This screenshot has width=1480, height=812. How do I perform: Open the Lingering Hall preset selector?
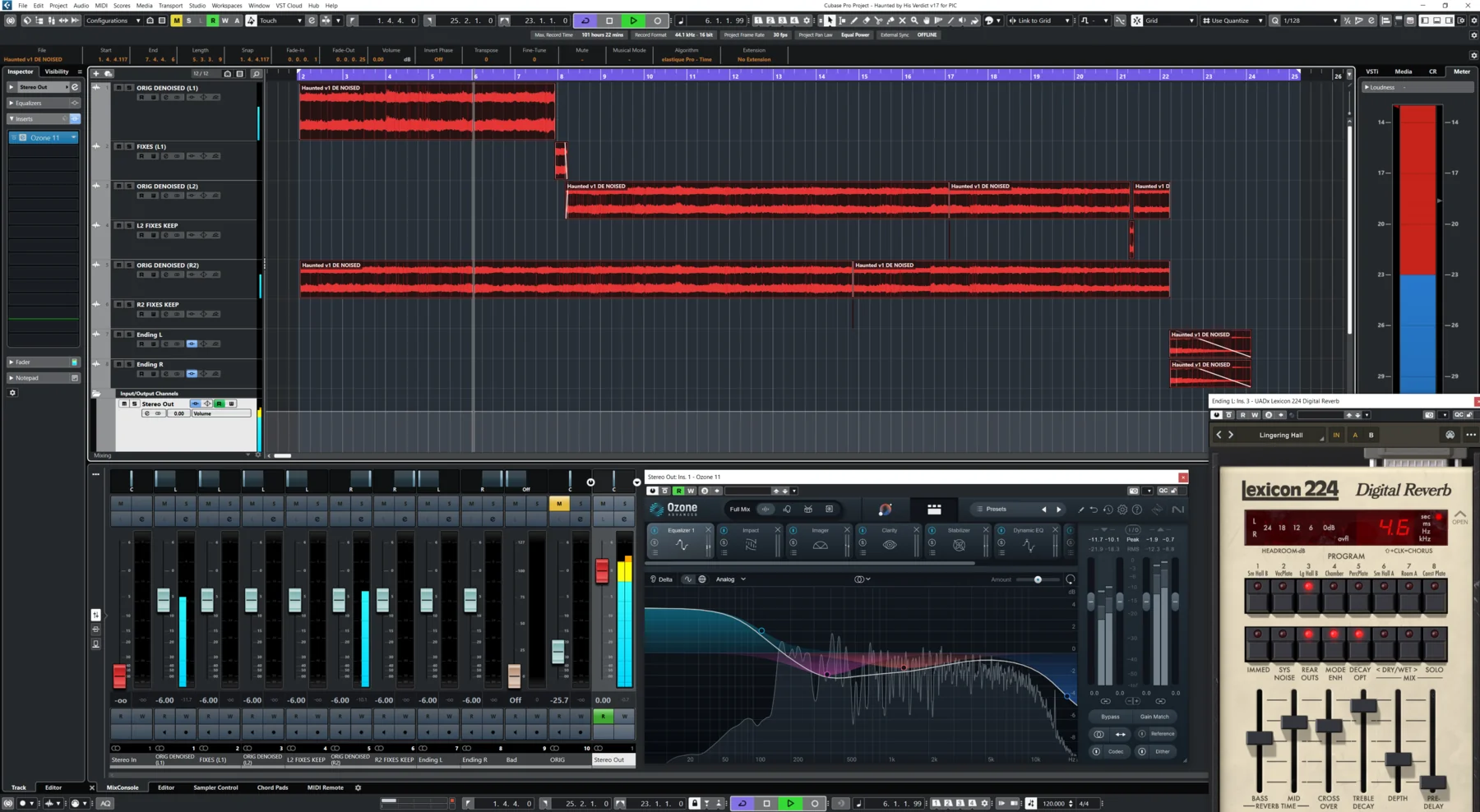click(1282, 435)
